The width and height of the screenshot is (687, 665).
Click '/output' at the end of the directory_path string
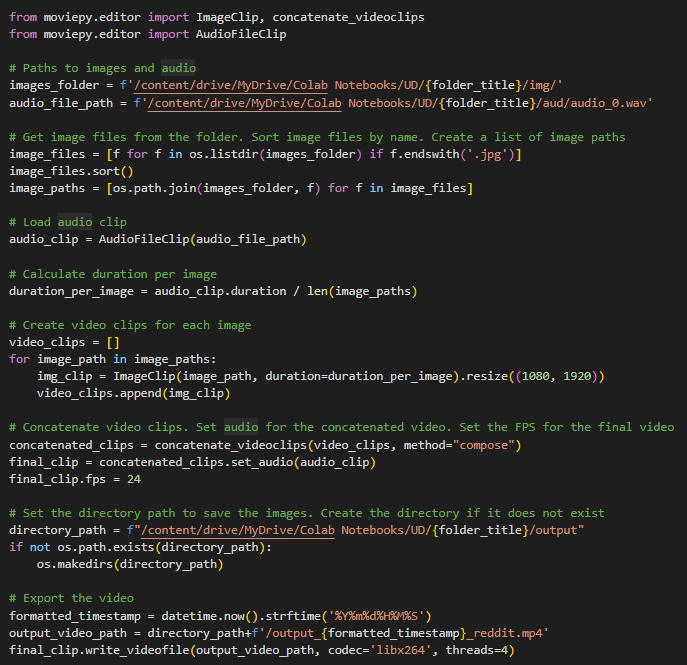click(x=553, y=531)
